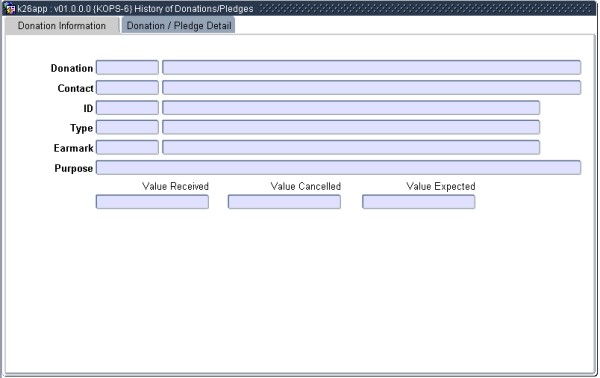The height and width of the screenshot is (378, 600).
Task: Click the Donation description field
Action: pyautogui.click(x=371, y=67)
